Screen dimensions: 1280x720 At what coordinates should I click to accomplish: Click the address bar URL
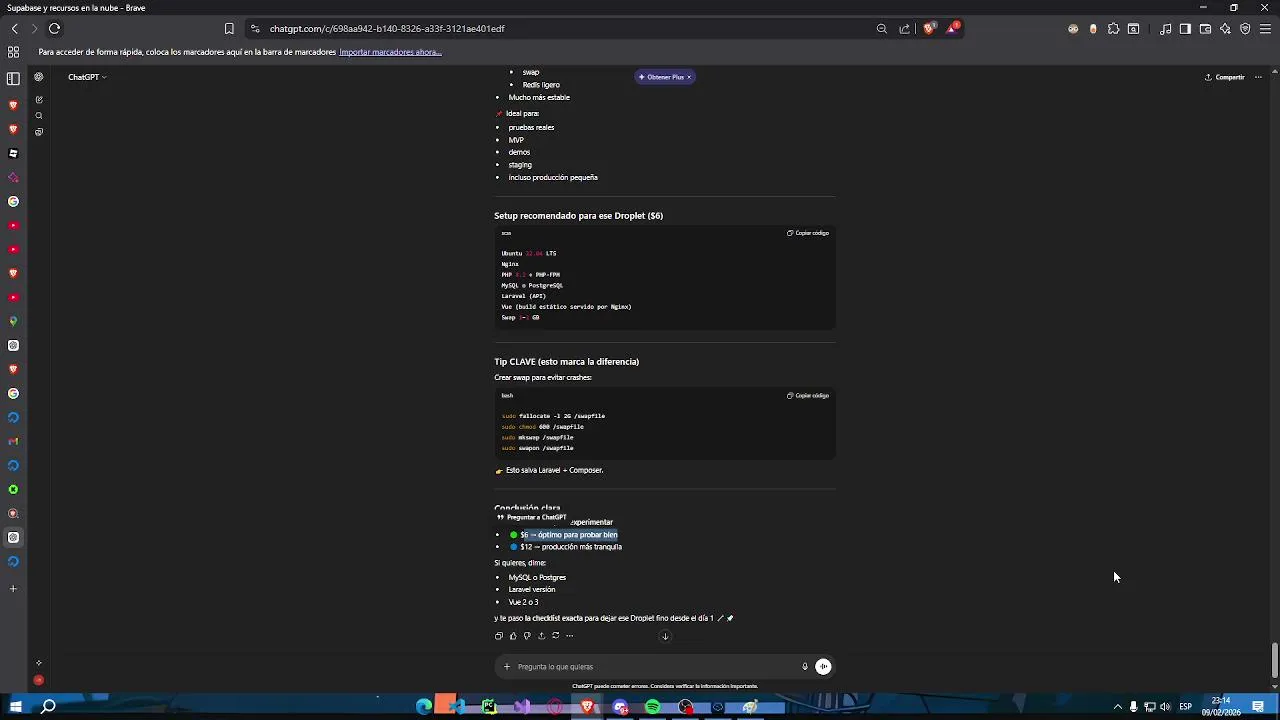(x=387, y=29)
